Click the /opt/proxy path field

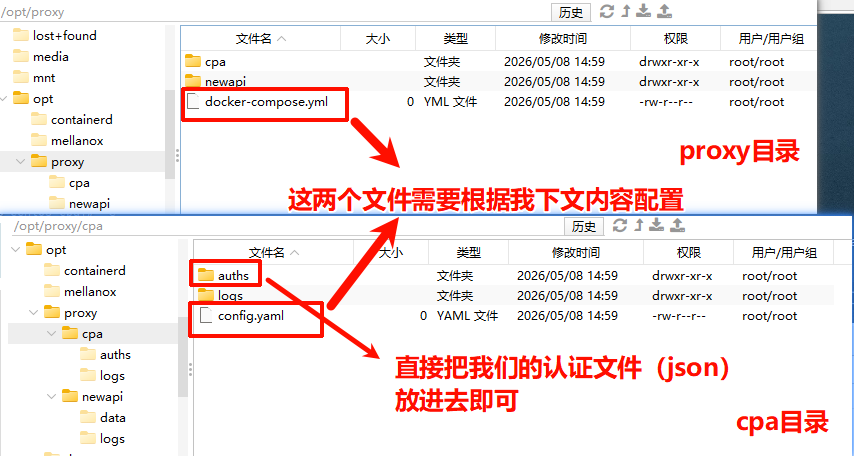coord(275,11)
